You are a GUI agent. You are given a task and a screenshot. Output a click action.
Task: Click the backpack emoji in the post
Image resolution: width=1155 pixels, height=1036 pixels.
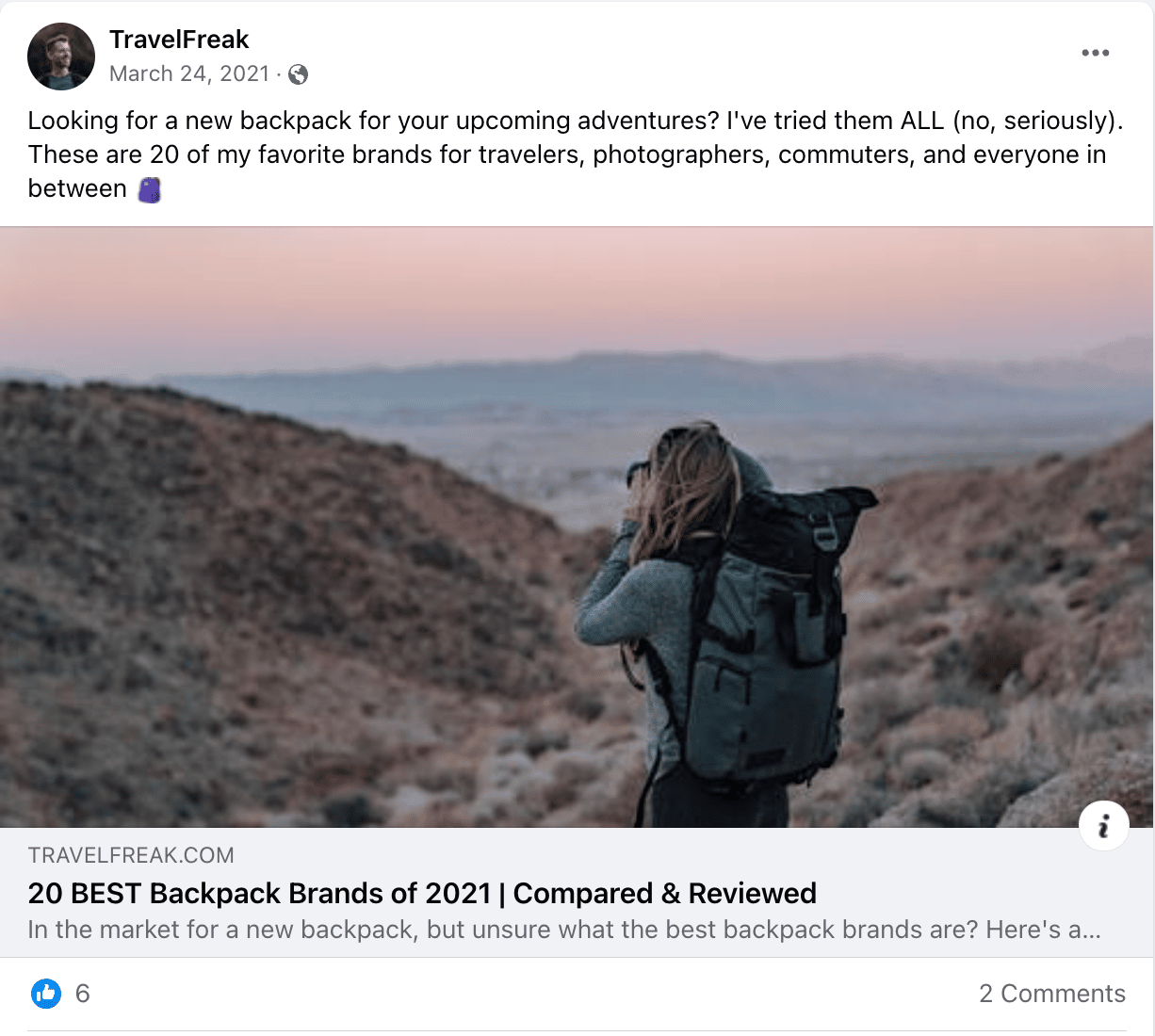coord(151,188)
